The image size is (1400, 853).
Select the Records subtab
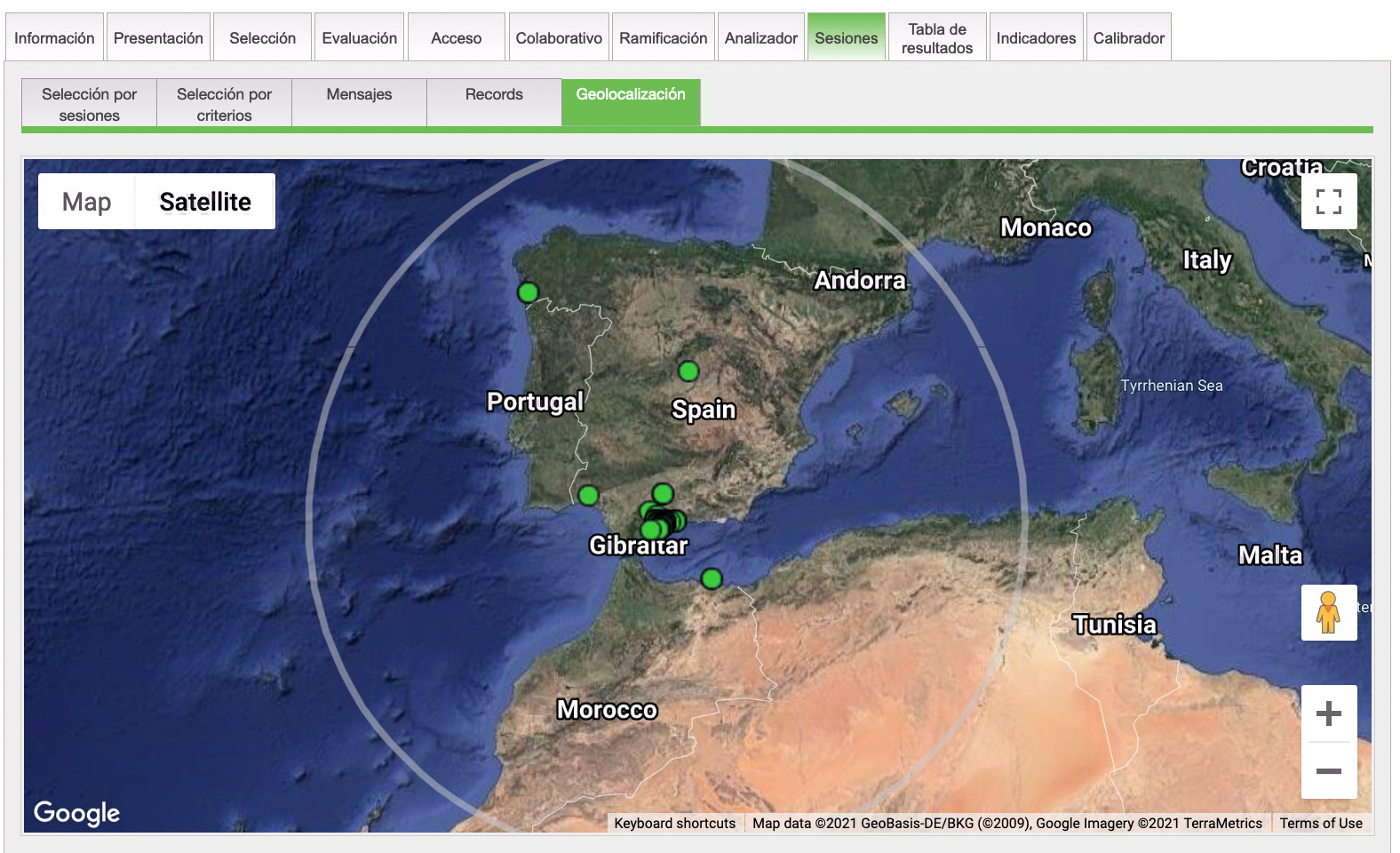click(x=494, y=95)
